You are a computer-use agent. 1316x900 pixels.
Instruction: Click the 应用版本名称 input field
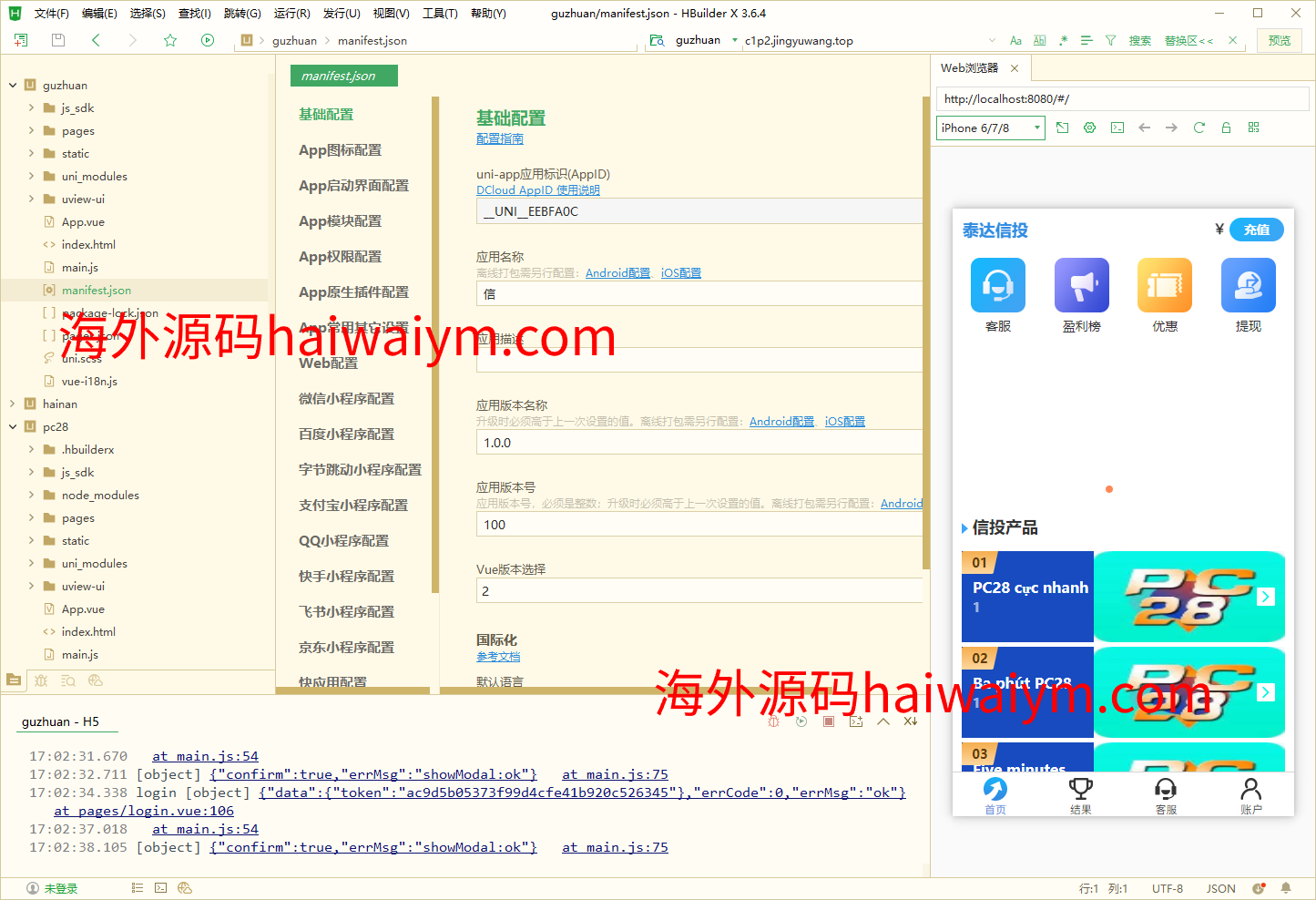pos(698,443)
